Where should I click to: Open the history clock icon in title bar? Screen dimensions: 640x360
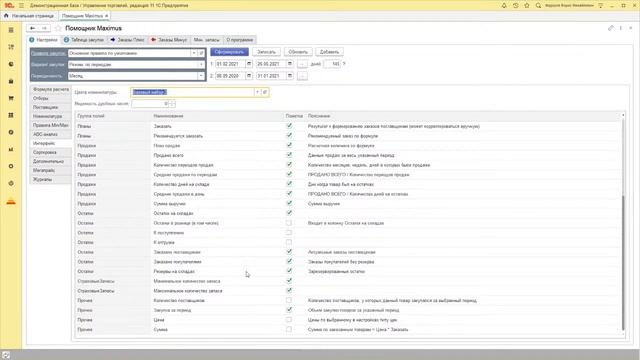tap(516, 6)
